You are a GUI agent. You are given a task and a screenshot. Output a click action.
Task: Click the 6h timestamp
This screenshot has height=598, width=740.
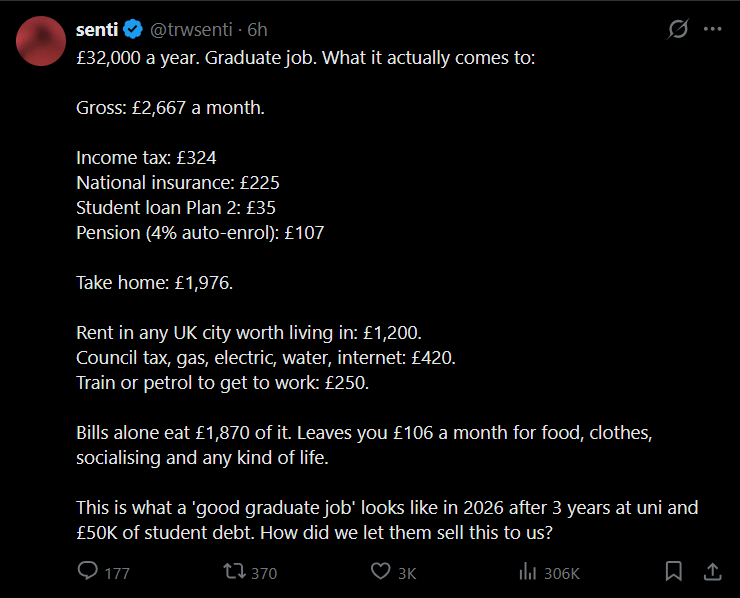coord(257,30)
